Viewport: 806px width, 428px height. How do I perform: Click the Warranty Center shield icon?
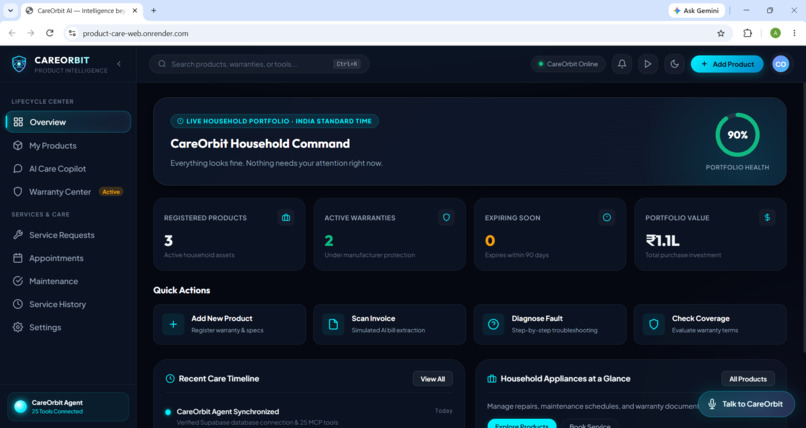pos(18,192)
